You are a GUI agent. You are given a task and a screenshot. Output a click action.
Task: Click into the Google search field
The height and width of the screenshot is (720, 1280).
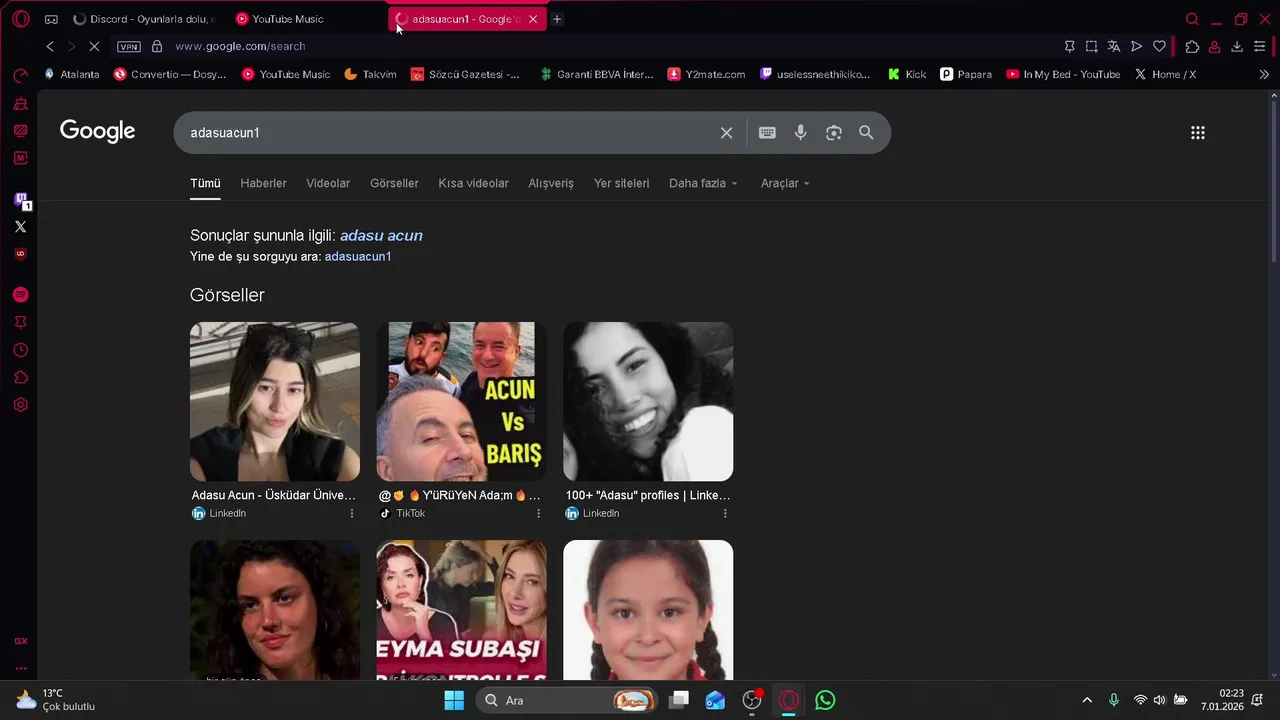[450, 133]
